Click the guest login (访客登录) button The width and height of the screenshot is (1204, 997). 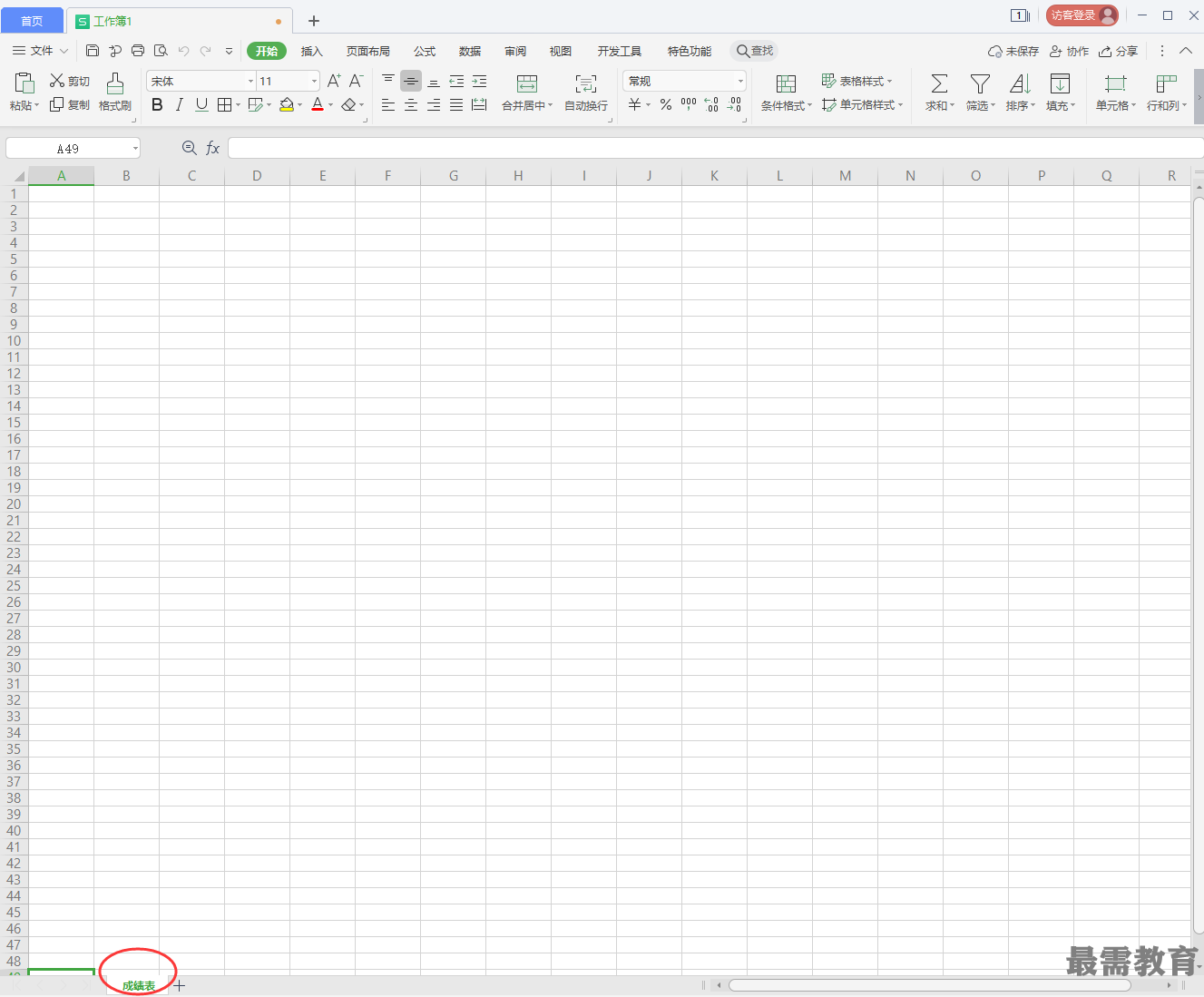click(1082, 15)
